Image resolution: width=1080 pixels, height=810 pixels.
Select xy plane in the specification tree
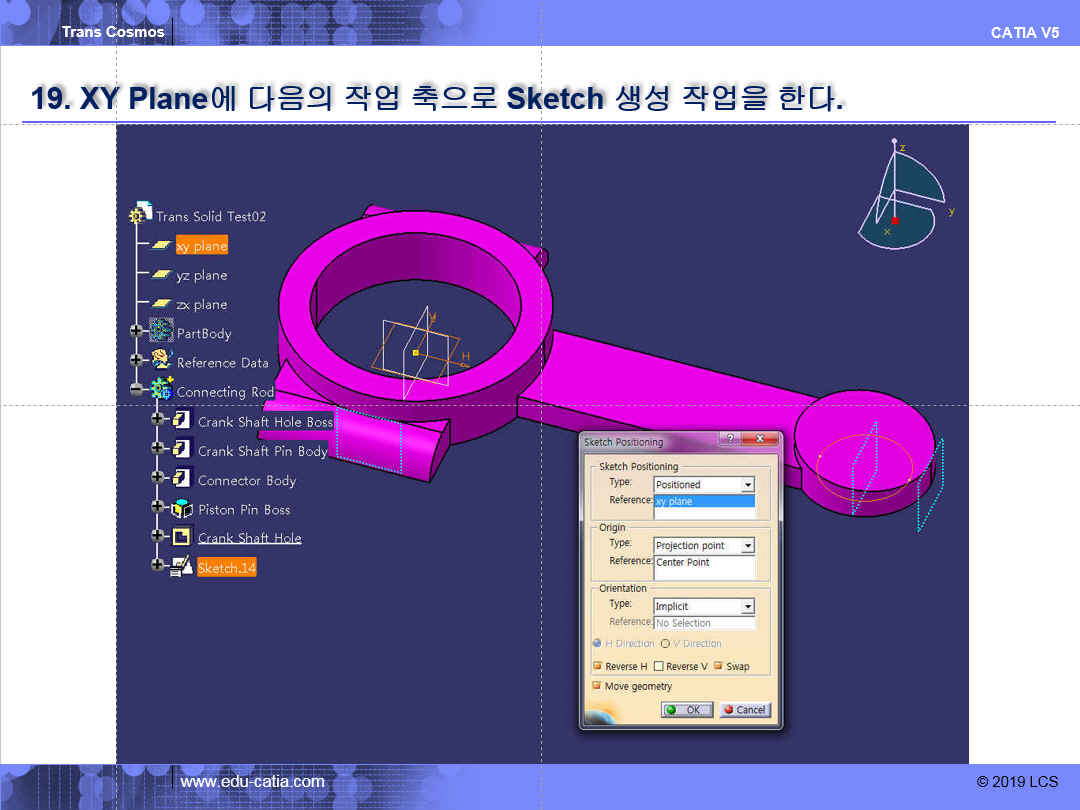coord(201,246)
